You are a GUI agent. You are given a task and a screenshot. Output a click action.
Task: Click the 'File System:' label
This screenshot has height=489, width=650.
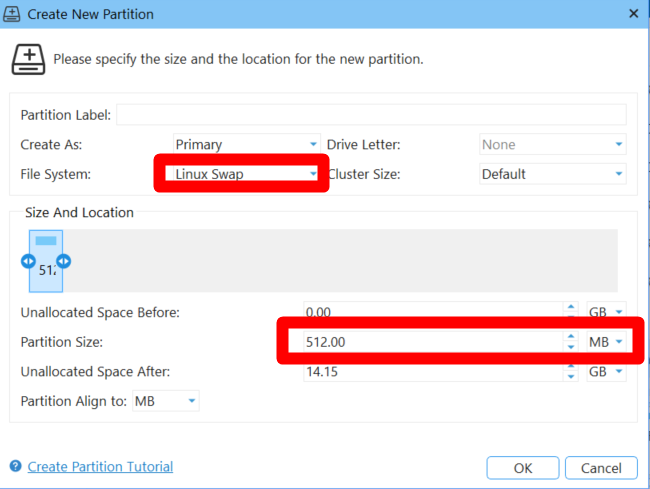click(x=56, y=174)
